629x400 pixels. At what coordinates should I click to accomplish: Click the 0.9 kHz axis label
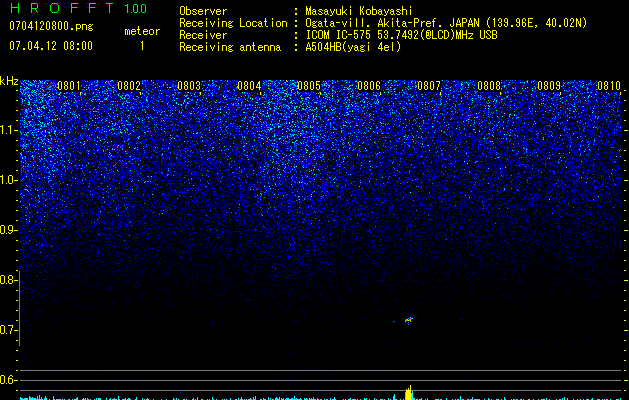7,230
